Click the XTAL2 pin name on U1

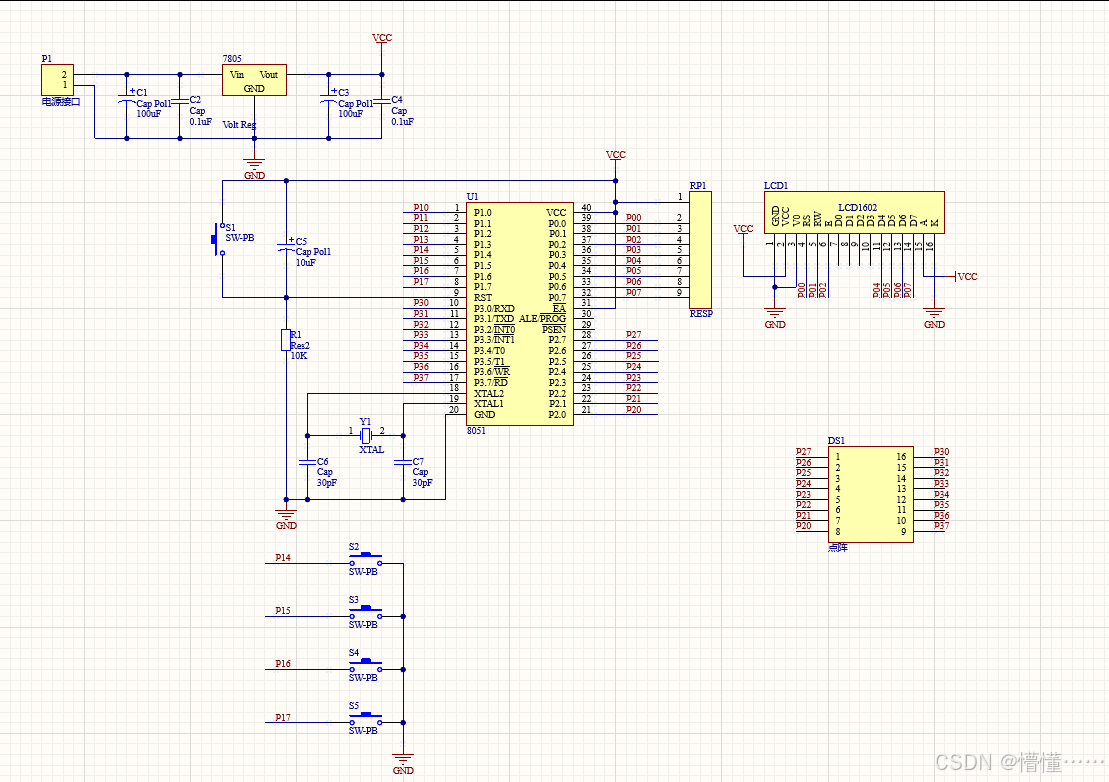489,393
